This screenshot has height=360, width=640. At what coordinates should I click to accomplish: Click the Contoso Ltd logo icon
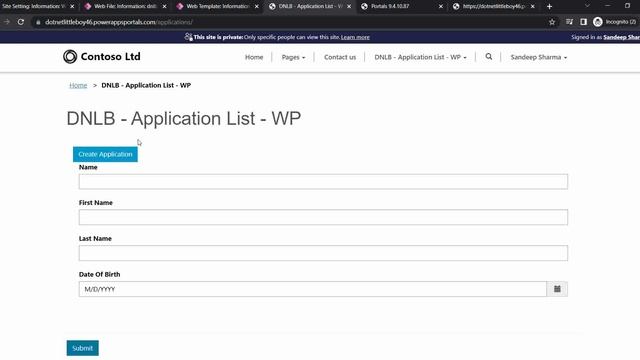pyautogui.click(x=70, y=57)
